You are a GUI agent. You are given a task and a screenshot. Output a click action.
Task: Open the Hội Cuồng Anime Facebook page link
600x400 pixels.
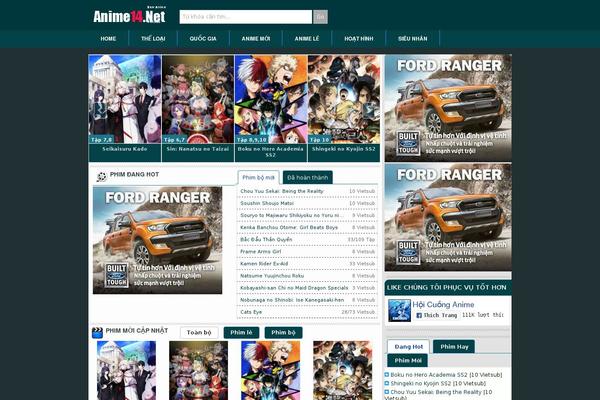pos(443,305)
